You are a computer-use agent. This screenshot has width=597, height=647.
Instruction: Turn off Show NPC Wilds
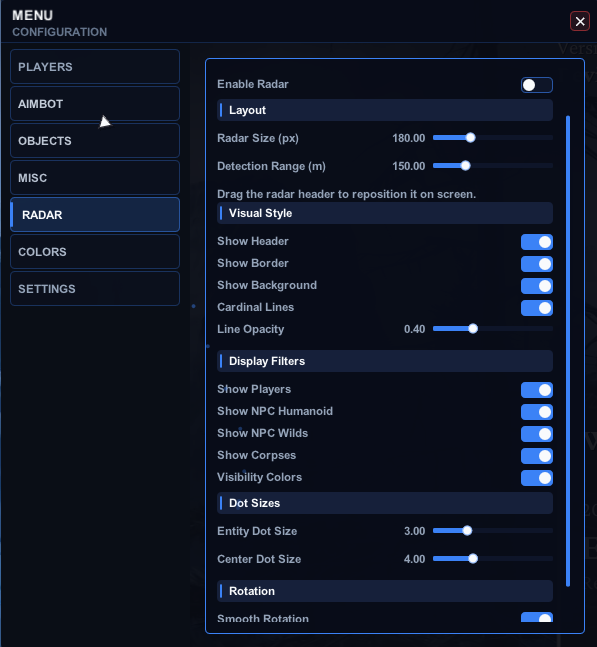pyautogui.click(x=536, y=434)
